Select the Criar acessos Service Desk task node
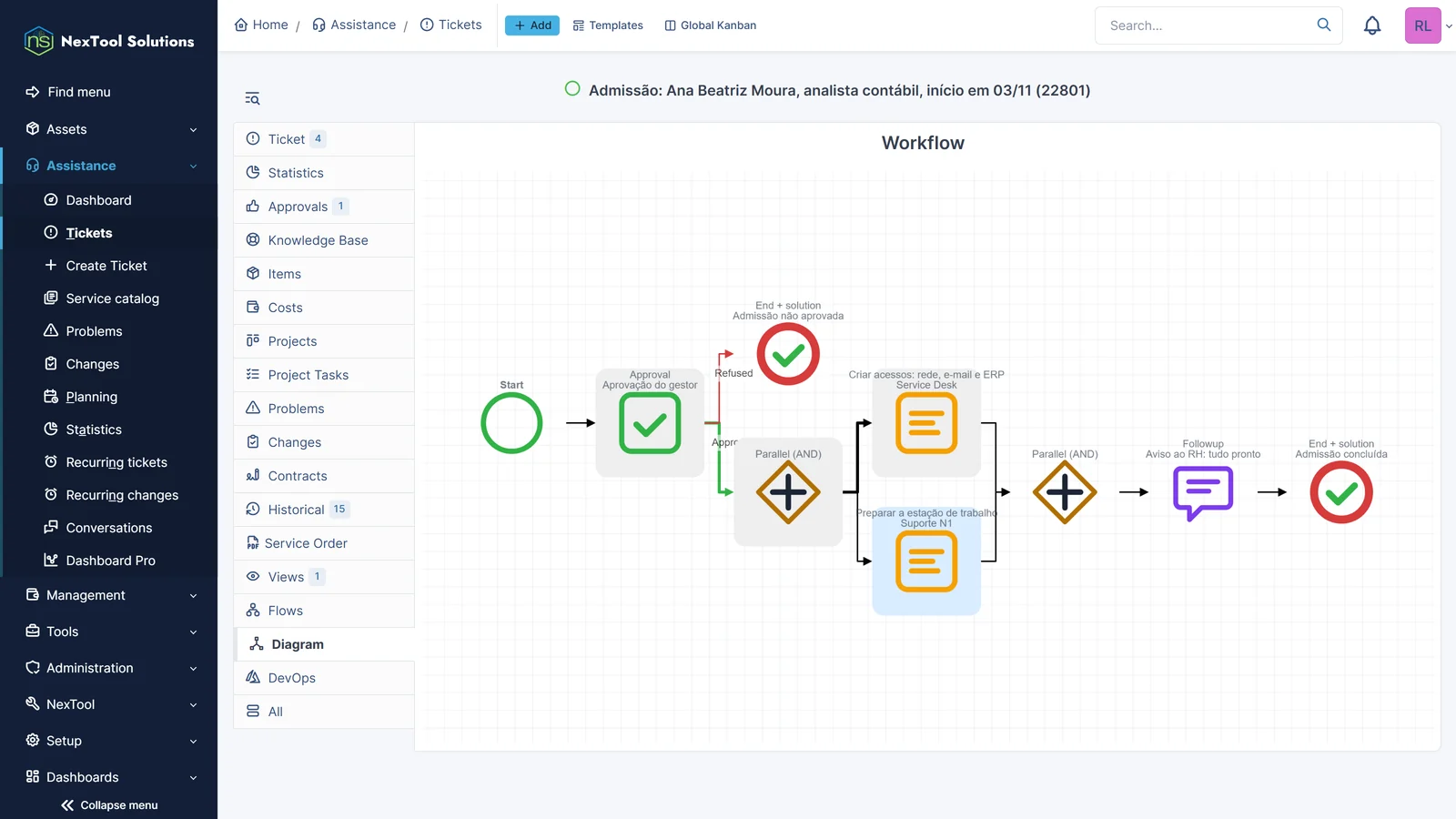The height and width of the screenshot is (819, 1456). (926, 423)
